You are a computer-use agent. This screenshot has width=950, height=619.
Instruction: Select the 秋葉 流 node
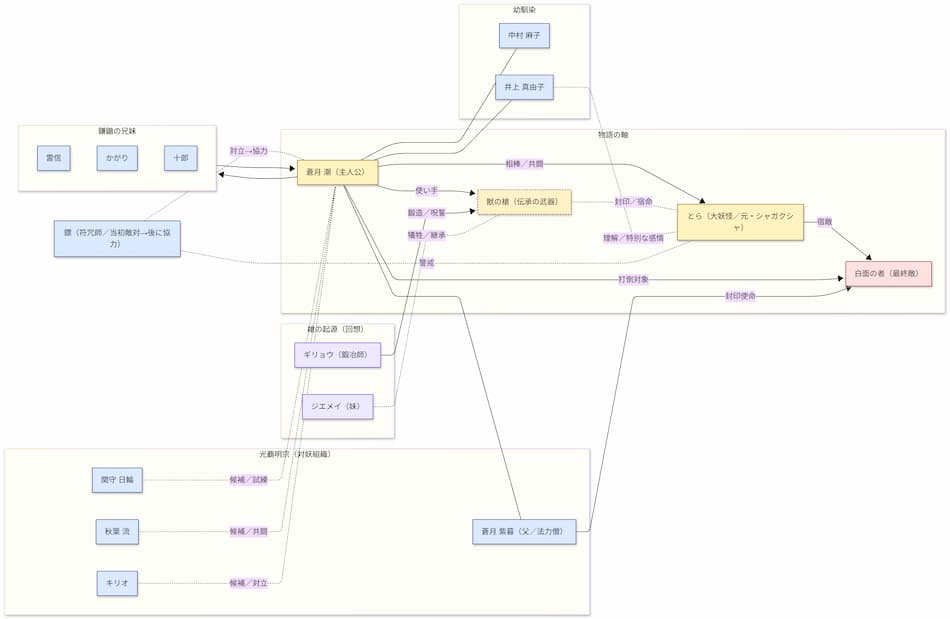[116, 532]
